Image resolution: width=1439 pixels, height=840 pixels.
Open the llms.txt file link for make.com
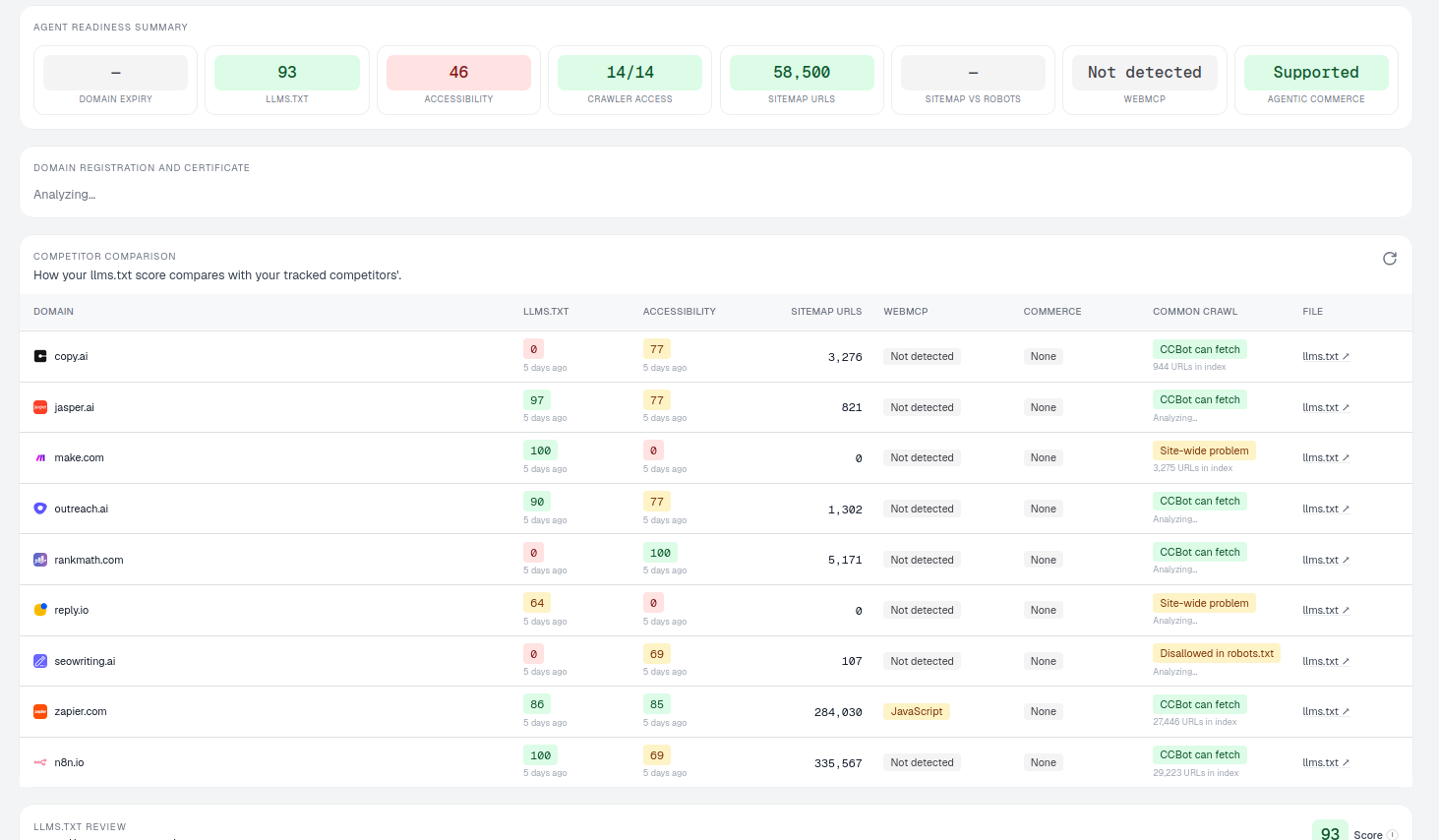point(1326,457)
